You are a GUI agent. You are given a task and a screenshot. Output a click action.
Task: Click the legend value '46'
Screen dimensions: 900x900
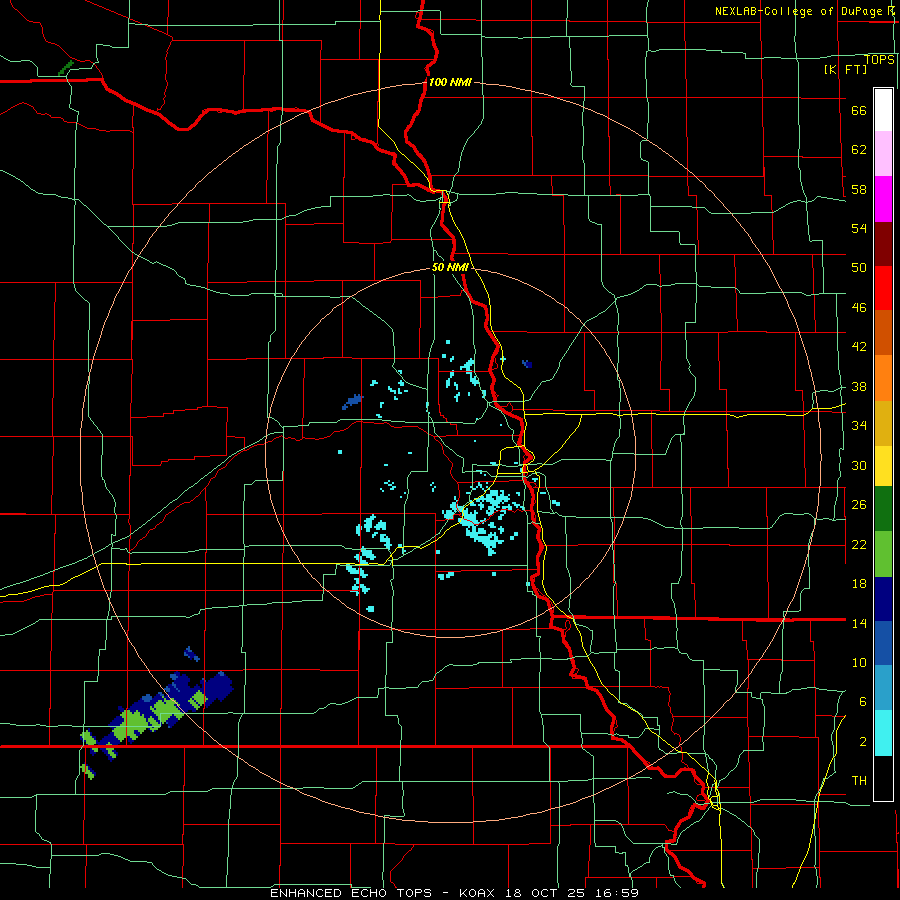coord(859,308)
